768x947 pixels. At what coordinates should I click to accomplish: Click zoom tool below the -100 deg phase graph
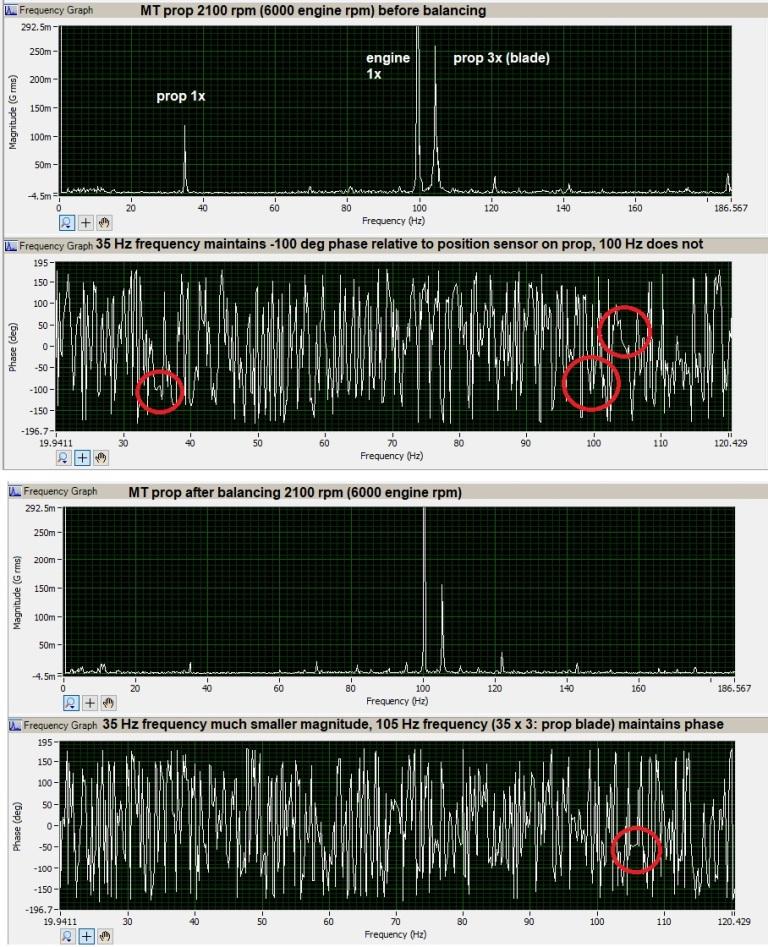pos(67,457)
